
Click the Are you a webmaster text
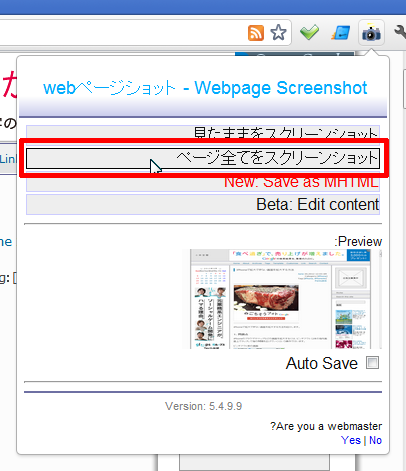pos(326,426)
